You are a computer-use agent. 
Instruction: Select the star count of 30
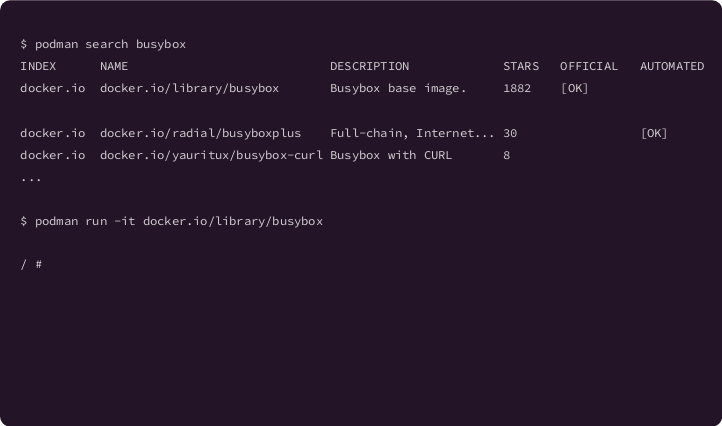[510, 133]
